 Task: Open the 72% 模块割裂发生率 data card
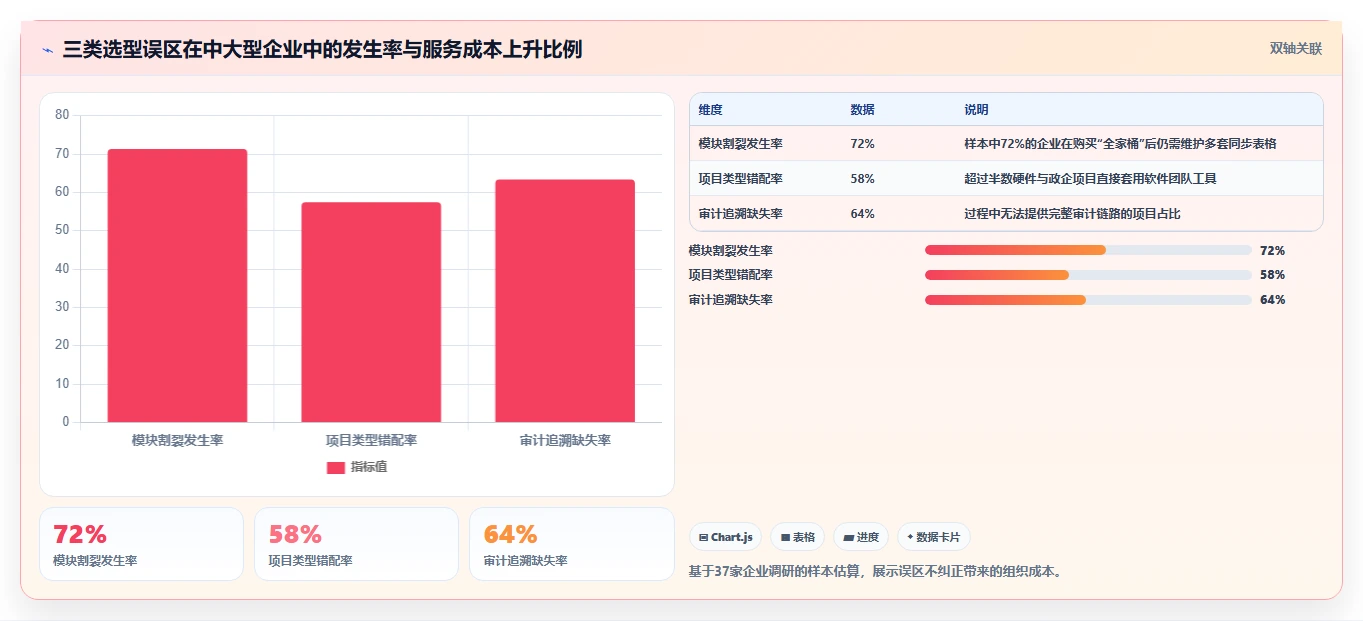click(x=141, y=544)
